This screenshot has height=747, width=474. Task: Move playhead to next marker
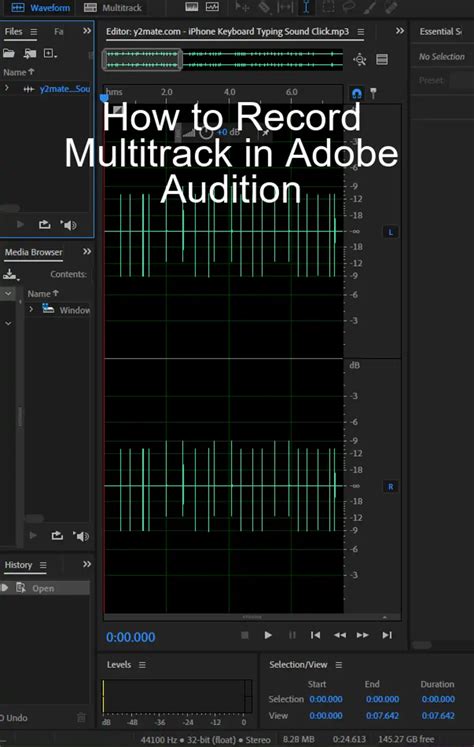tap(387, 635)
